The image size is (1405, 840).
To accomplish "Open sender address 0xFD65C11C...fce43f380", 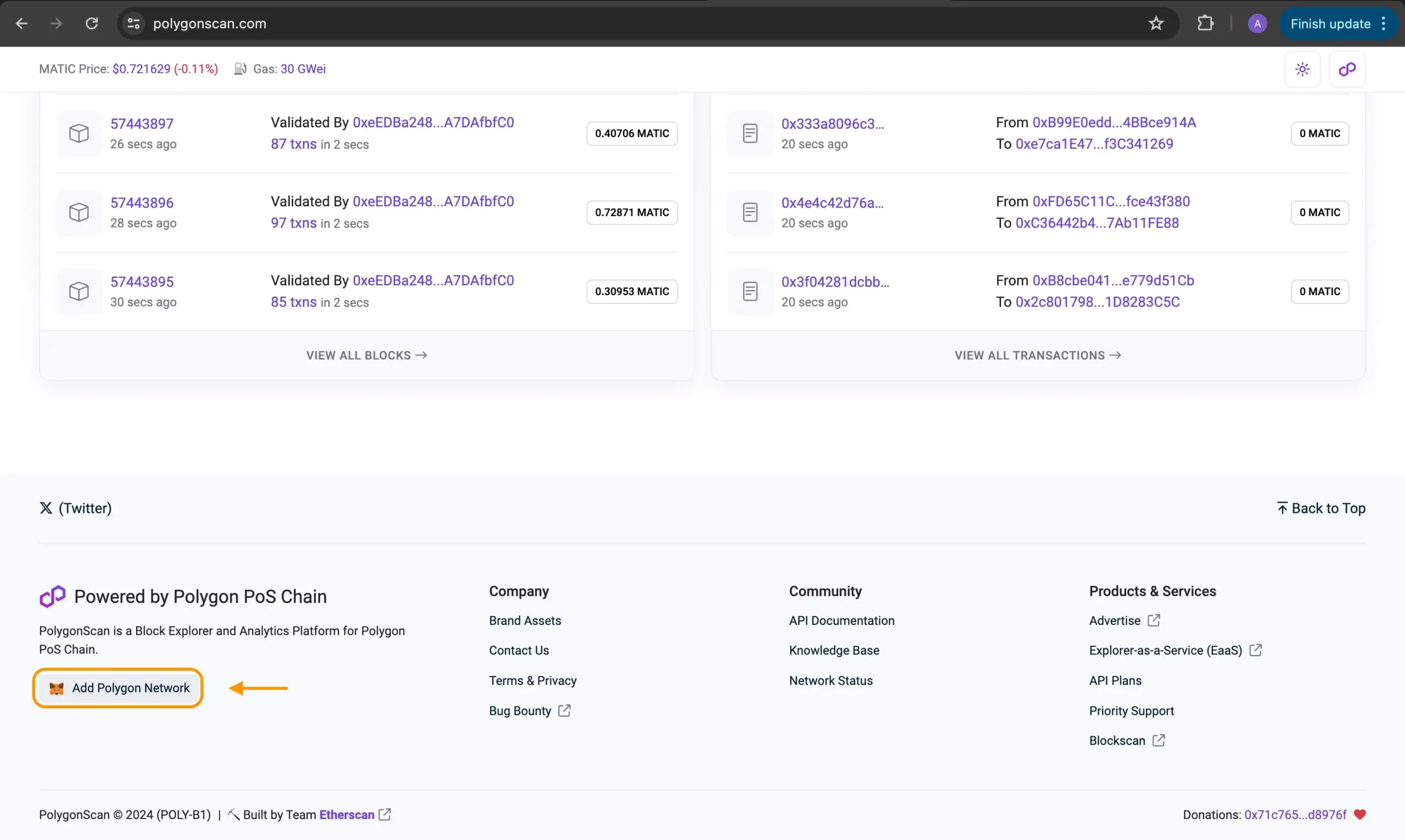I will (1111, 201).
